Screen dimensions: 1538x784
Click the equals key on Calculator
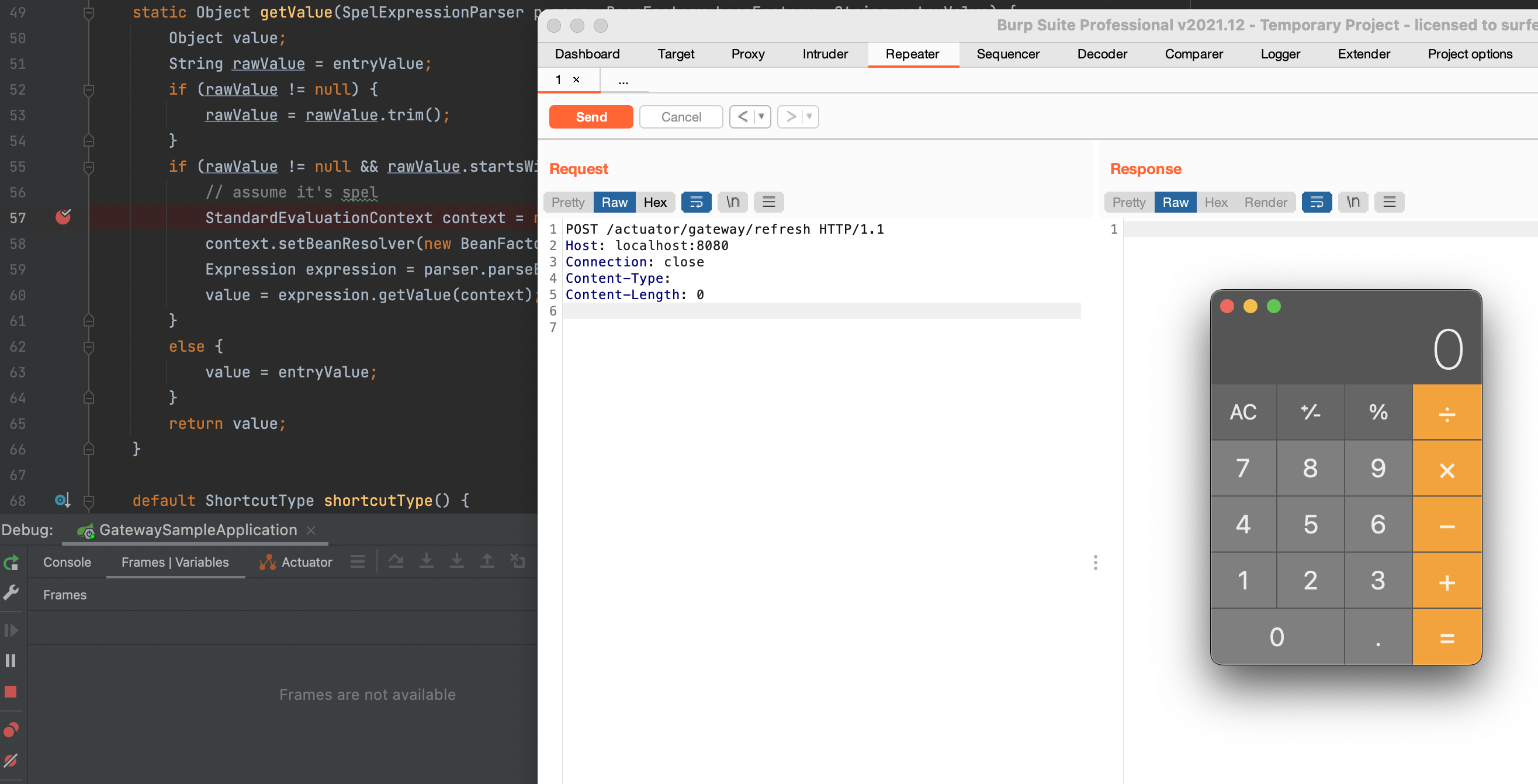click(x=1447, y=637)
